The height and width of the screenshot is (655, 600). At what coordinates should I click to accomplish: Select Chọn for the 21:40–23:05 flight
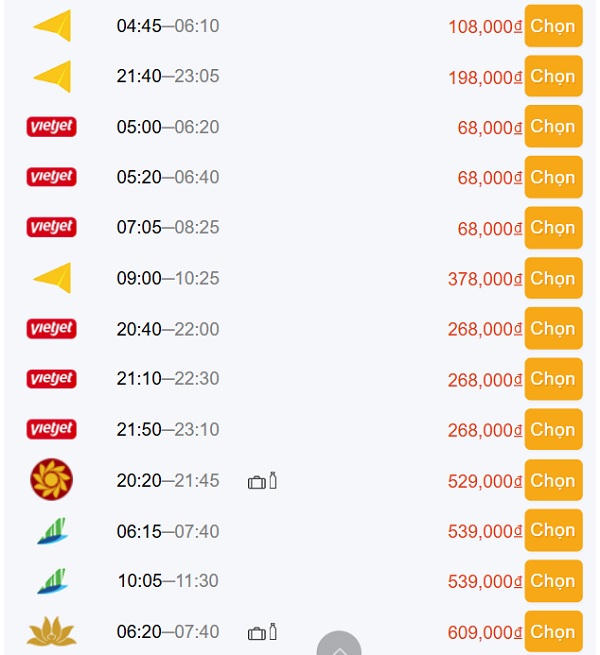553,76
